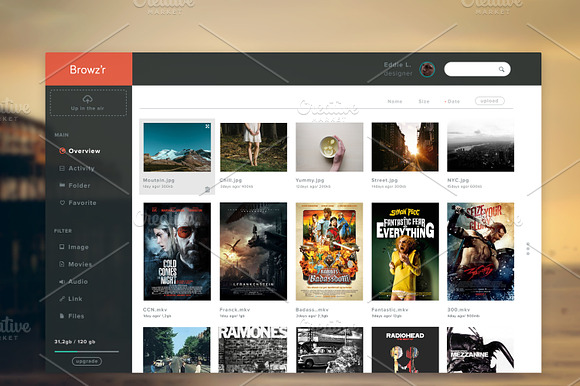
Task: Filter the files by Image
Action: pos(74,247)
